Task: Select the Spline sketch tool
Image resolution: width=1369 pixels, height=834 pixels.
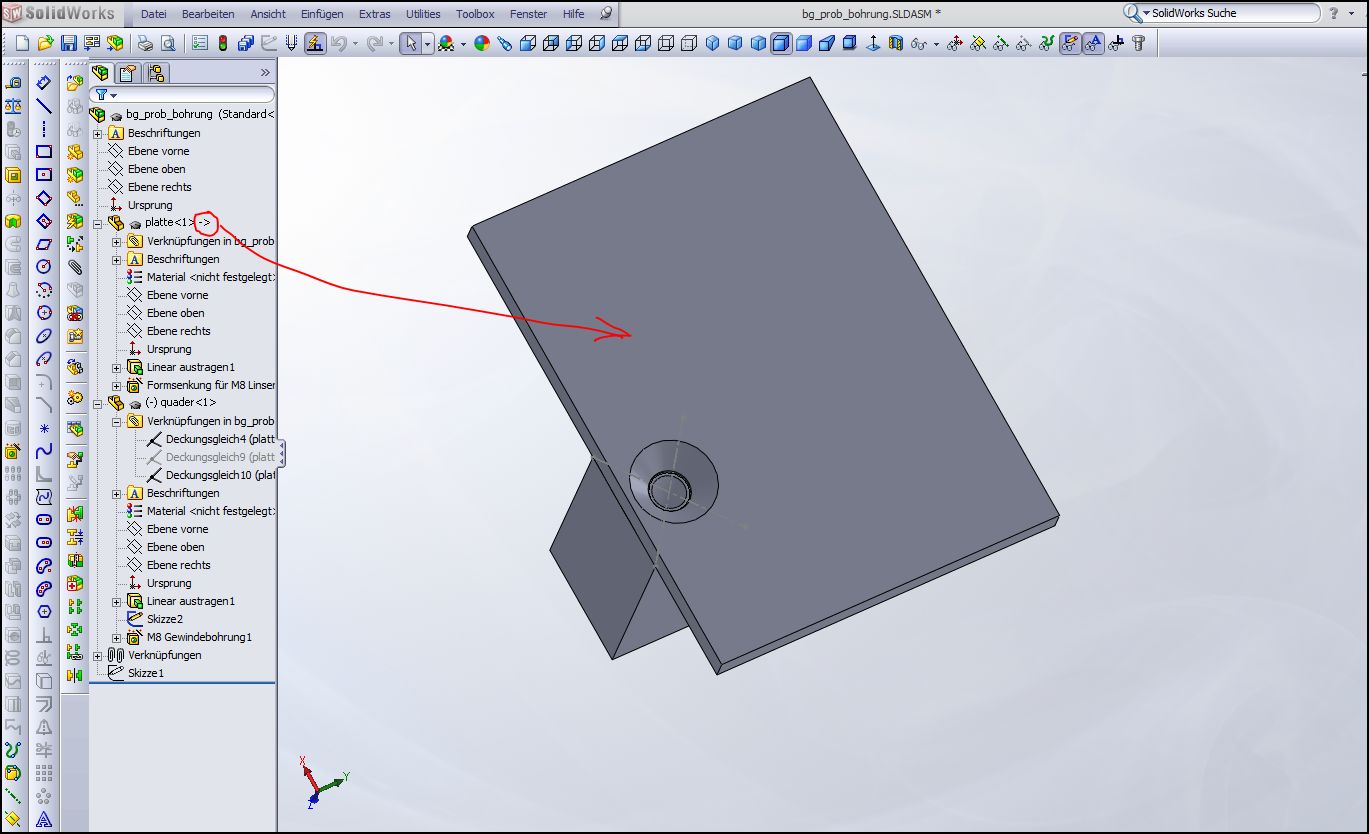Action: coord(44,450)
